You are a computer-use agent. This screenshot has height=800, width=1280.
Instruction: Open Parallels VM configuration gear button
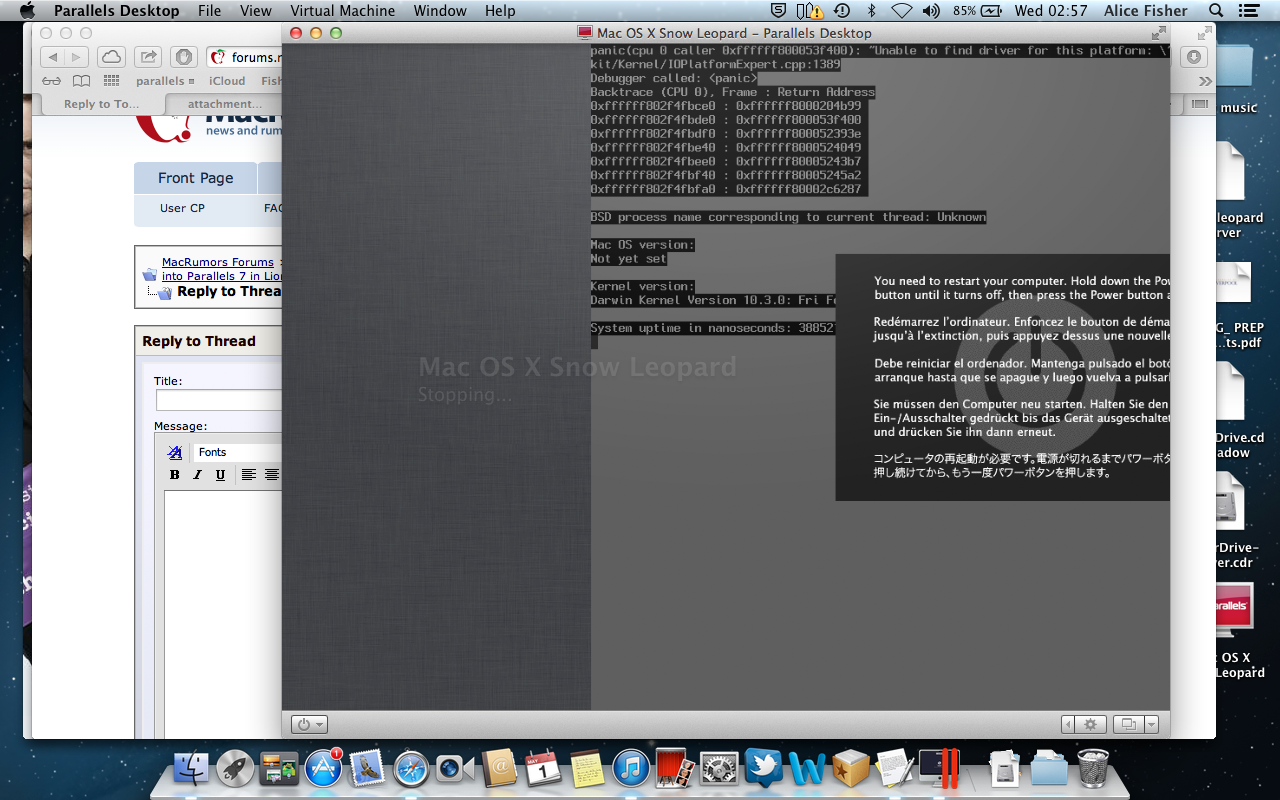pyautogui.click(x=1091, y=724)
